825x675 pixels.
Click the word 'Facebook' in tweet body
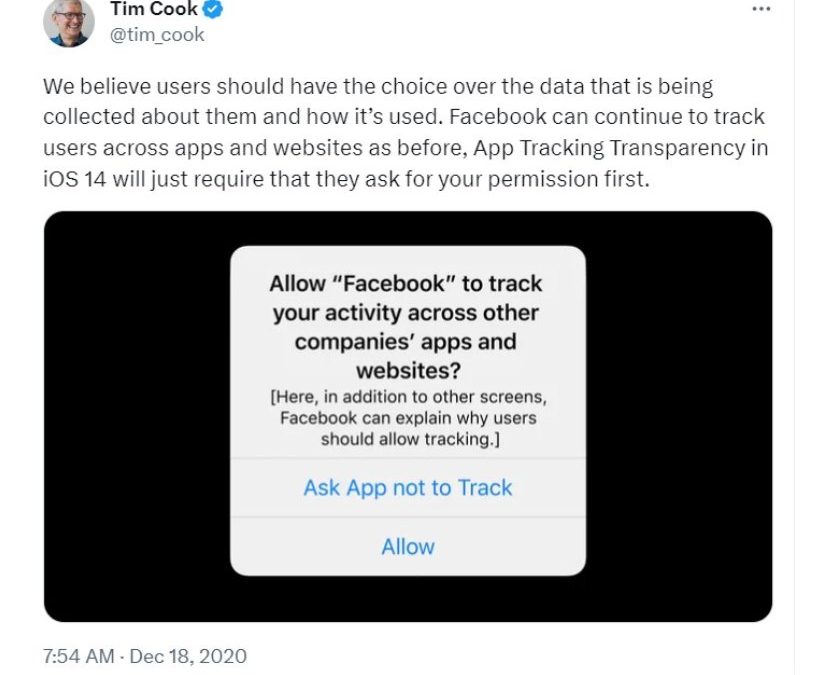pos(498,116)
